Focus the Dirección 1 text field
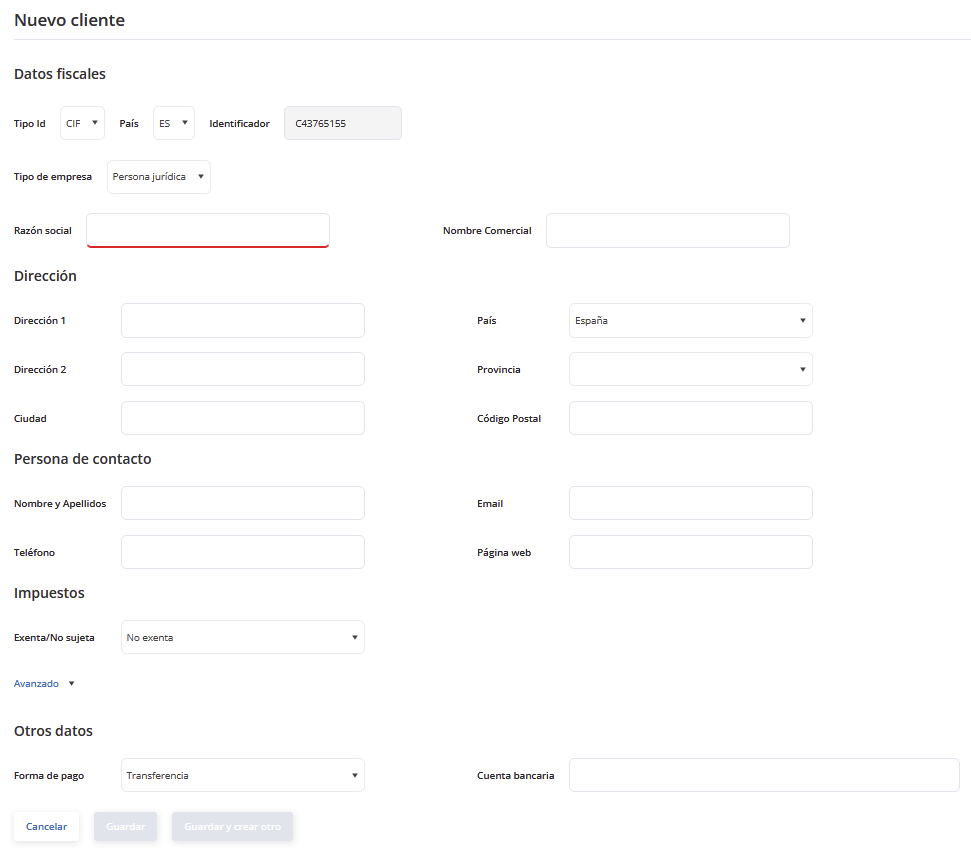Image resolution: width=971 pixels, height=850 pixels. point(243,320)
